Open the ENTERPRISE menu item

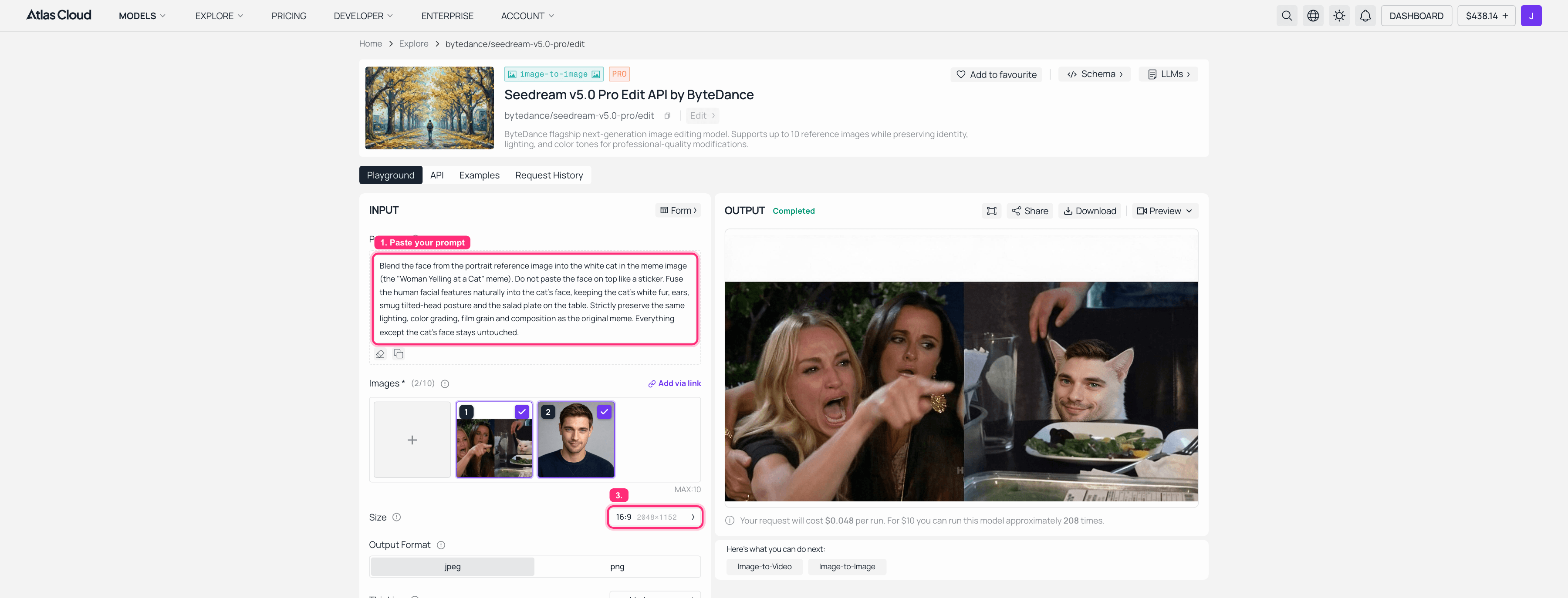[x=447, y=16]
